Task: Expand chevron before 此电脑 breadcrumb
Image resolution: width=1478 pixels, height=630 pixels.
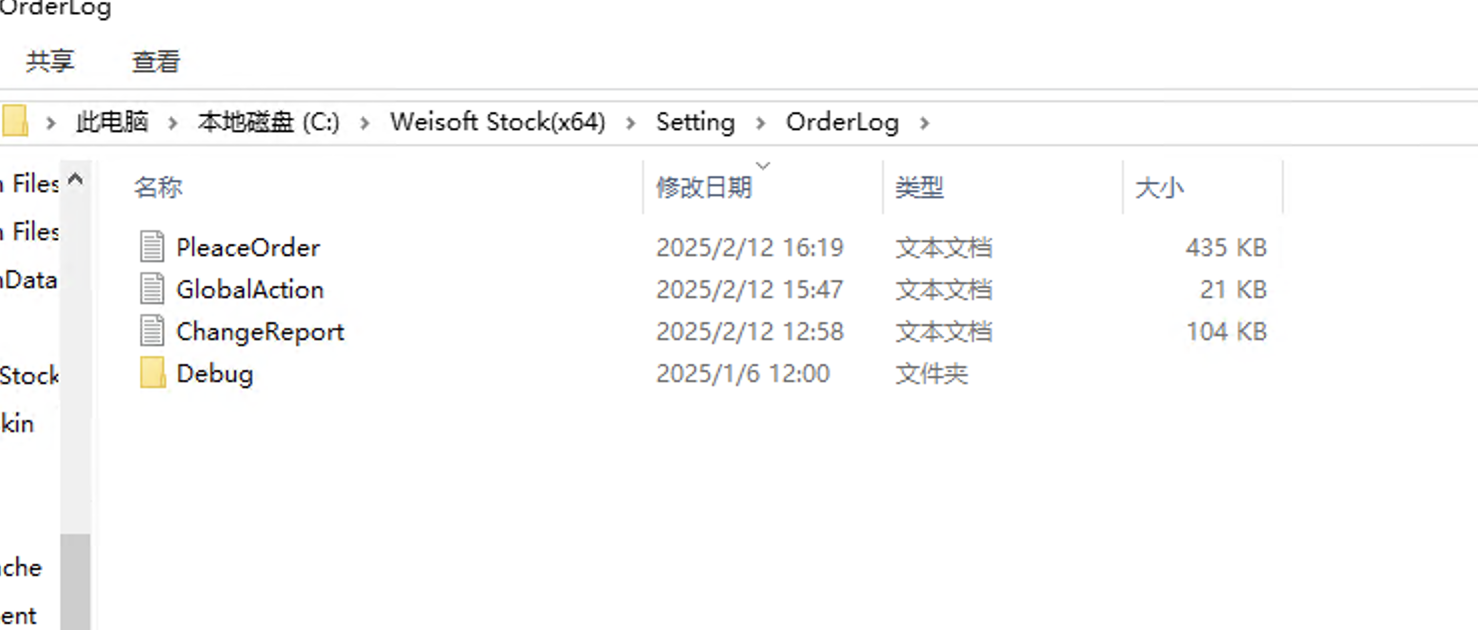Action: pyautogui.click(x=51, y=123)
